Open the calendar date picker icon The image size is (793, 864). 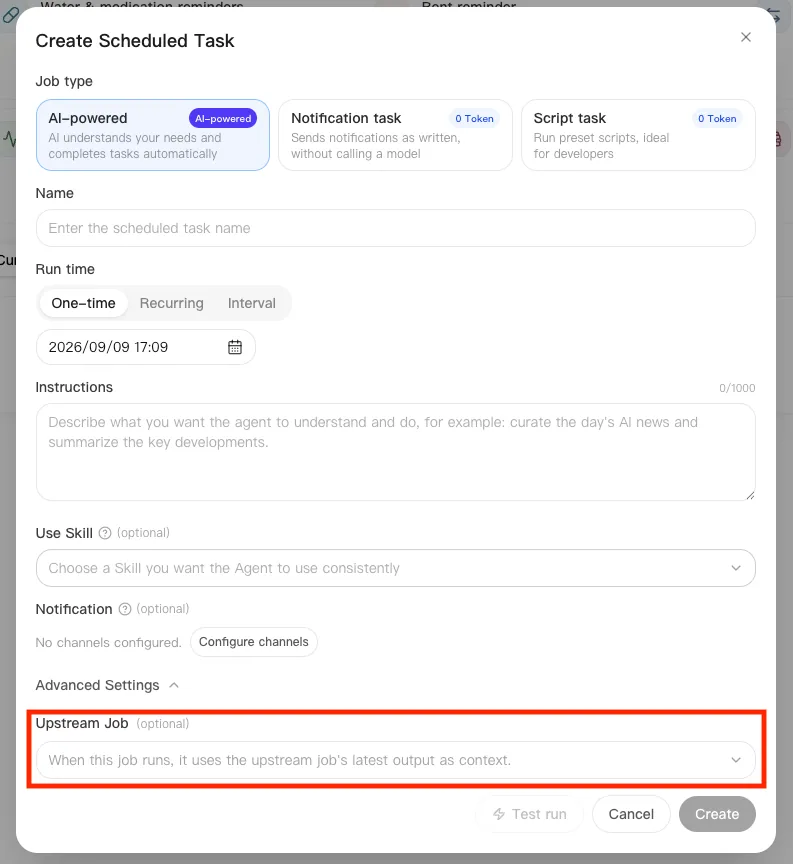click(235, 347)
